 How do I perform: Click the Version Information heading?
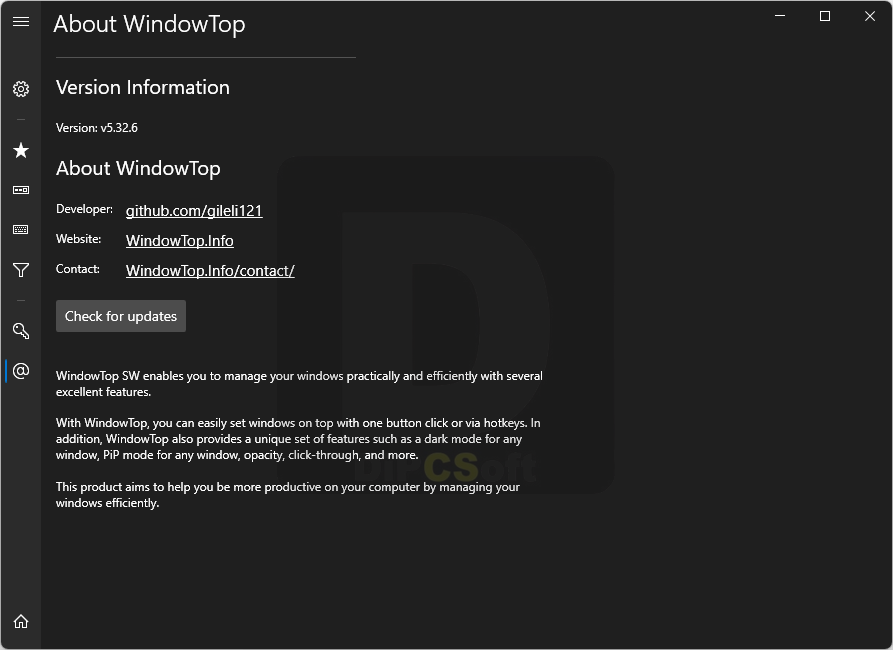143,87
